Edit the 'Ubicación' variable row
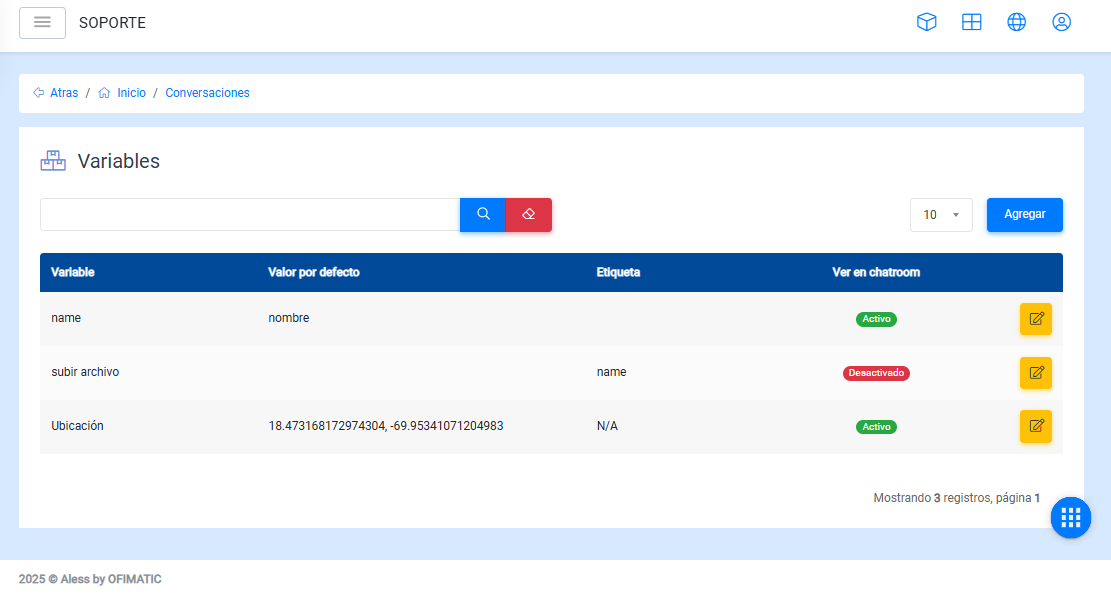 pyautogui.click(x=1036, y=427)
